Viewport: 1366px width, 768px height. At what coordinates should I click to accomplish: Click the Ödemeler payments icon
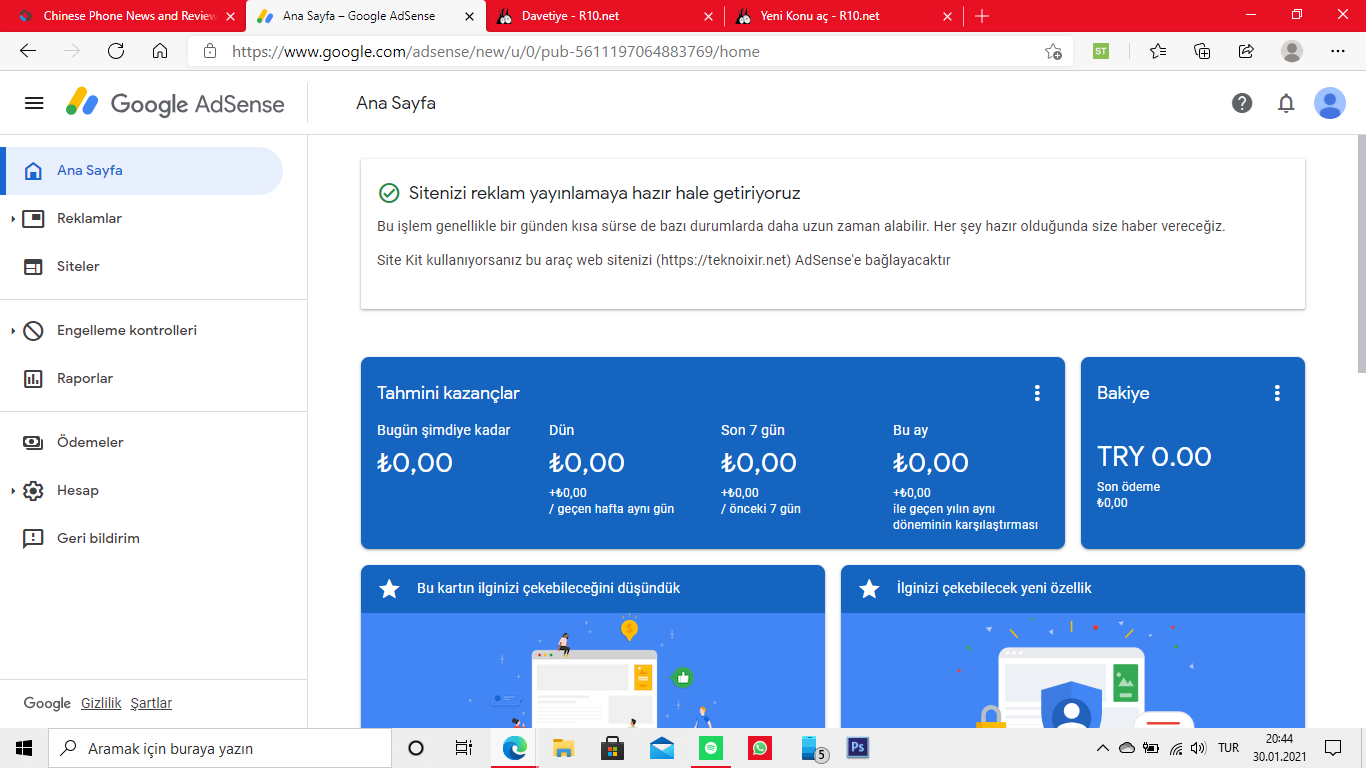tap(33, 442)
